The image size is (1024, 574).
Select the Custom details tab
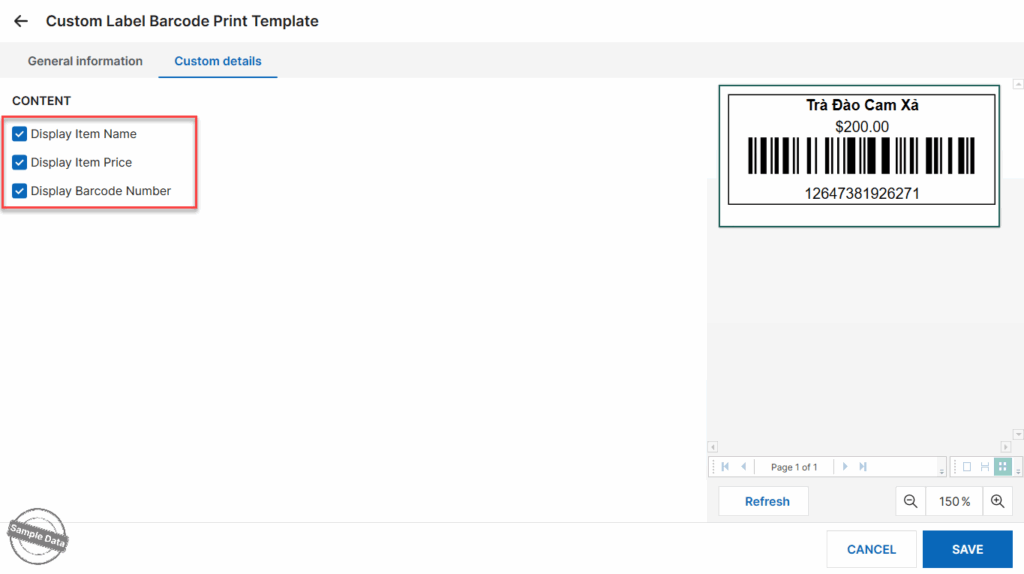[x=218, y=61]
